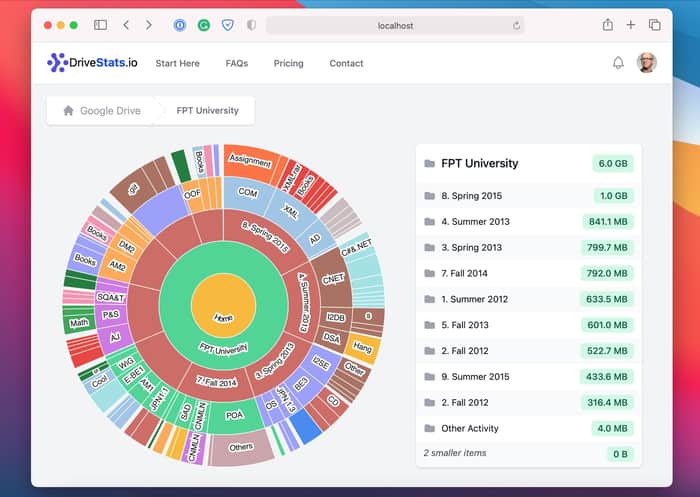Open a new tab with the plus icon
The image size is (700, 497).
coord(630,25)
